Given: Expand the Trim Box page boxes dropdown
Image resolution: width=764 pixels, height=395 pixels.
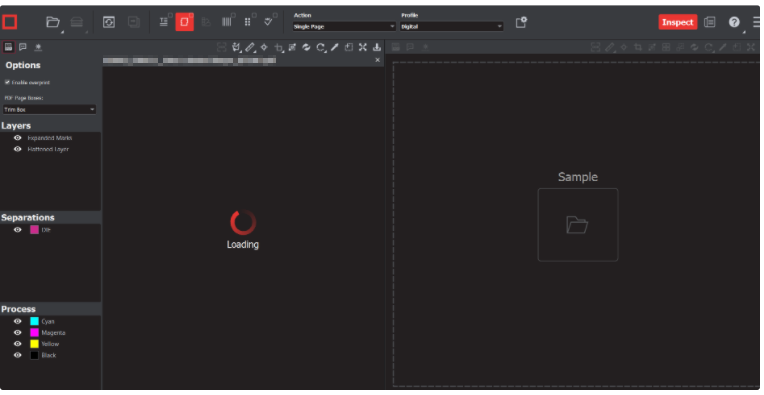Looking at the screenshot, I should click(49, 110).
